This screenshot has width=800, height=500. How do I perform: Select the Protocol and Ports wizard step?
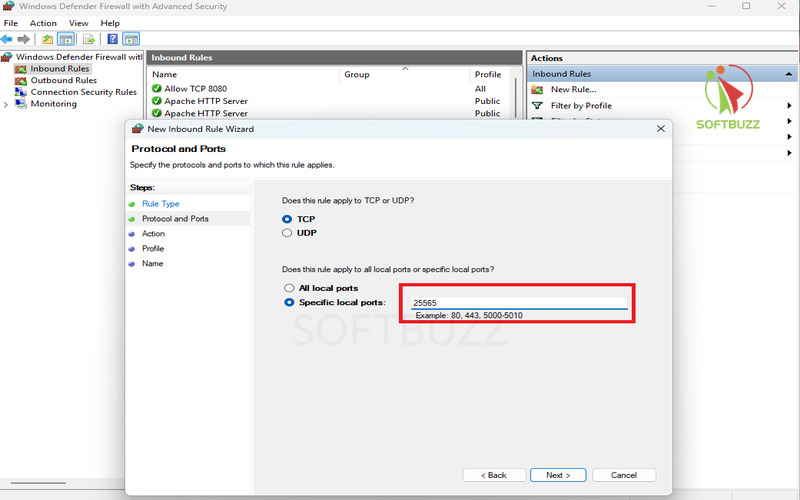[x=175, y=218]
